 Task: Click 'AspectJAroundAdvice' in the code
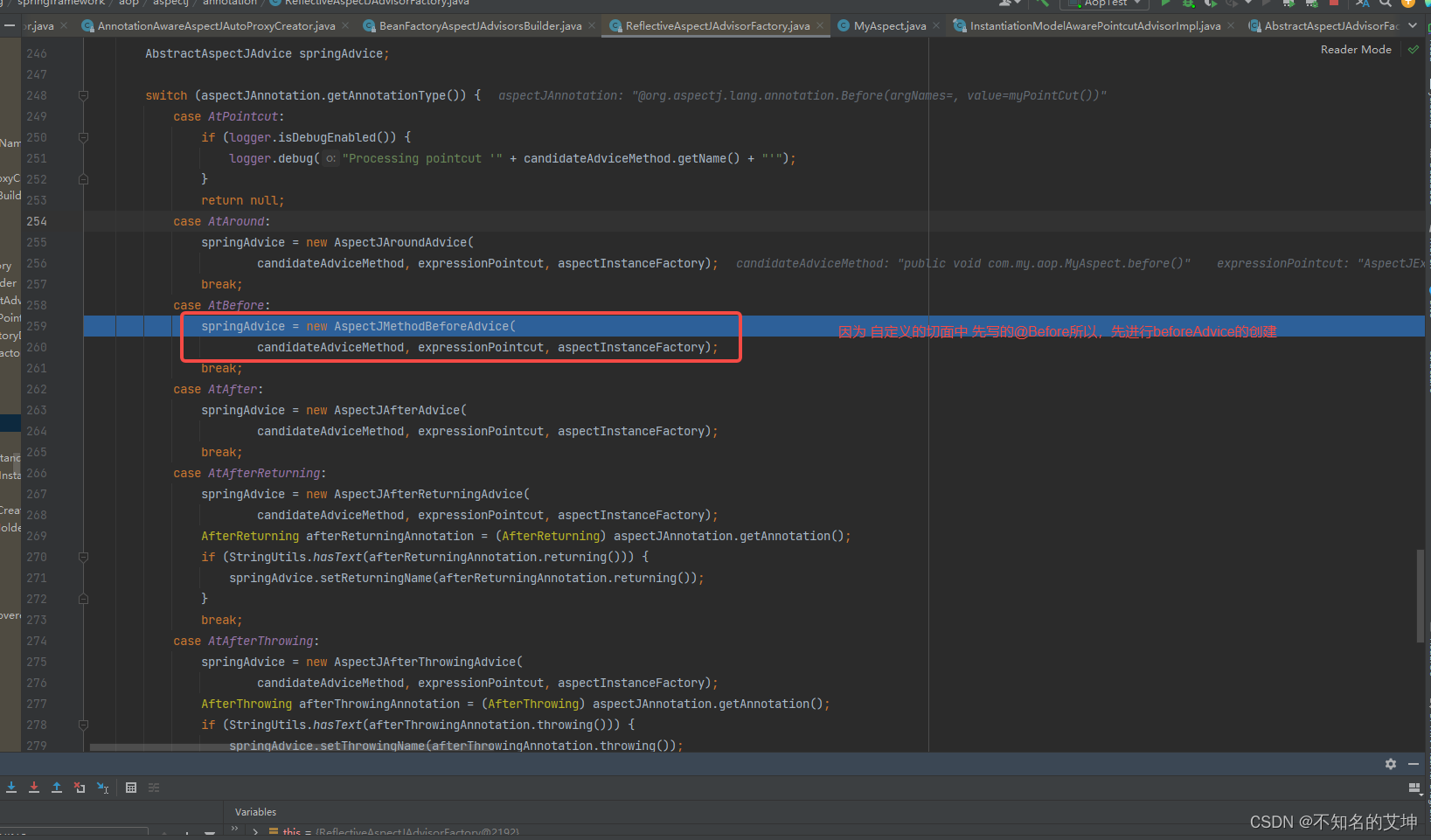coord(400,242)
